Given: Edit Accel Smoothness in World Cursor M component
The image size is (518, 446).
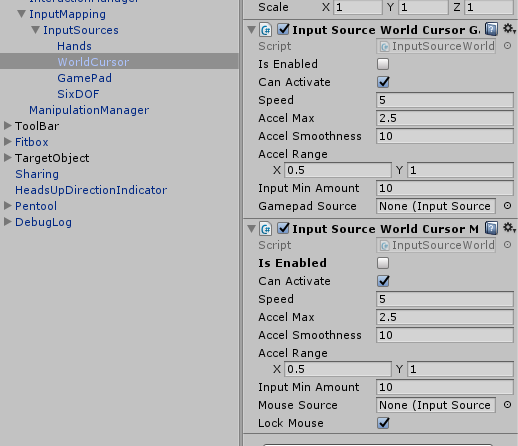Looking at the screenshot, I should (445, 335).
